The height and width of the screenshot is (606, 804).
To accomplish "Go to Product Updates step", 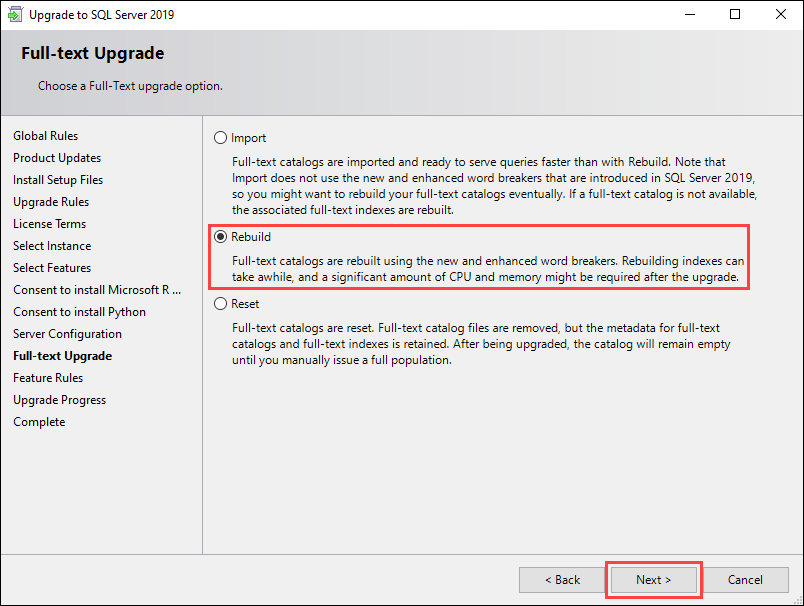I will [x=57, y=158].
